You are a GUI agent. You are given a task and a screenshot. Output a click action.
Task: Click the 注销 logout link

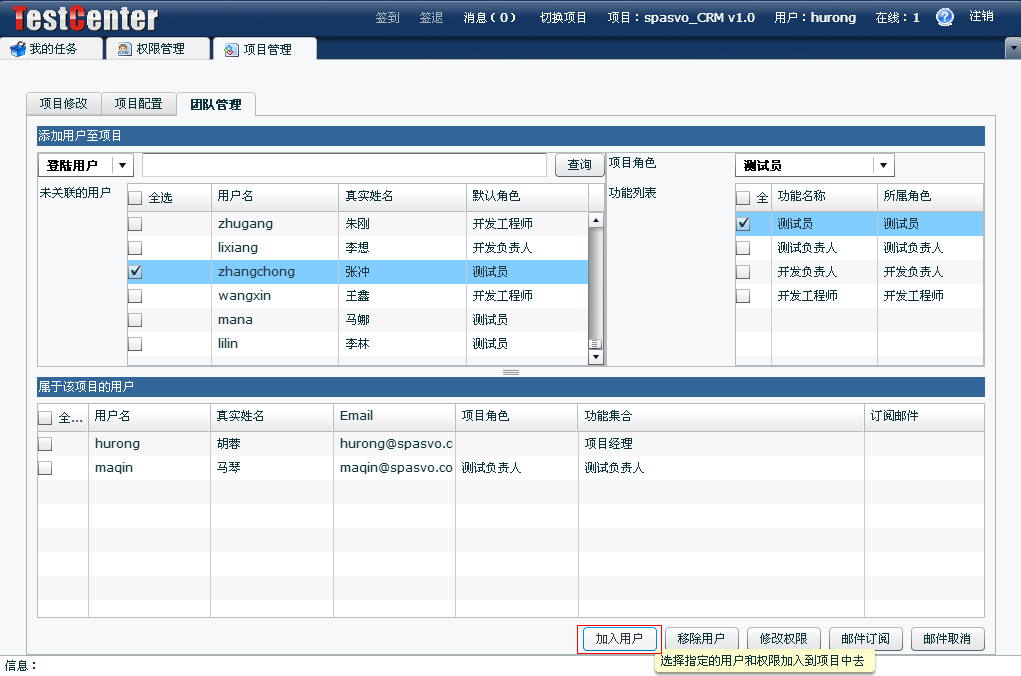tap(981, 17)
